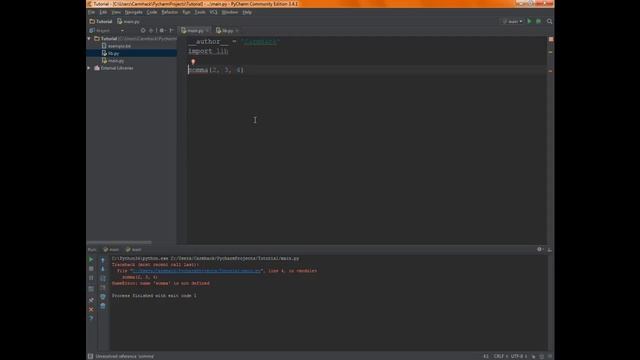Select External Libraries in tree
Viewport: 640px width, 360px height.
[114, 68]
